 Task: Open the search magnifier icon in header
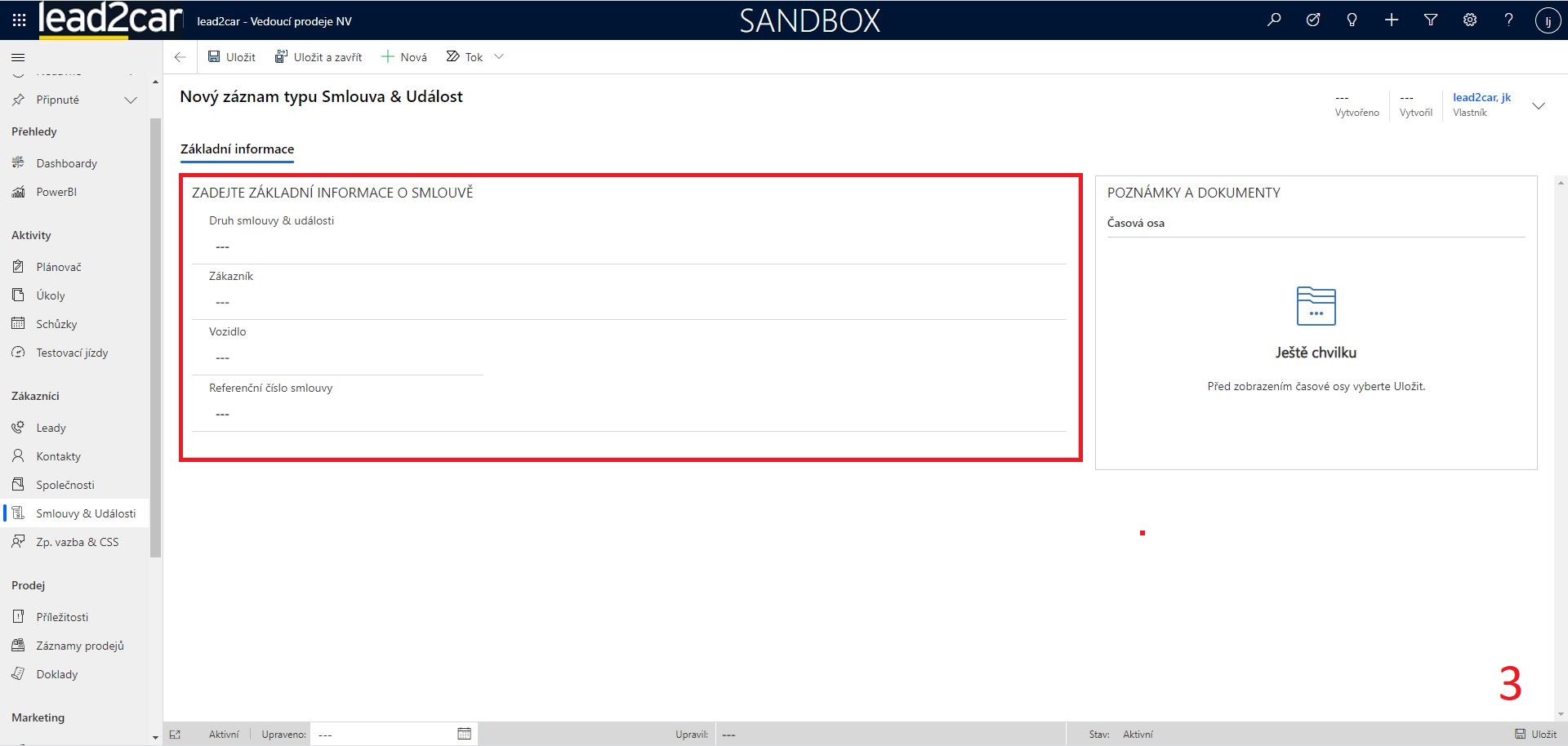click(1274, 20)
